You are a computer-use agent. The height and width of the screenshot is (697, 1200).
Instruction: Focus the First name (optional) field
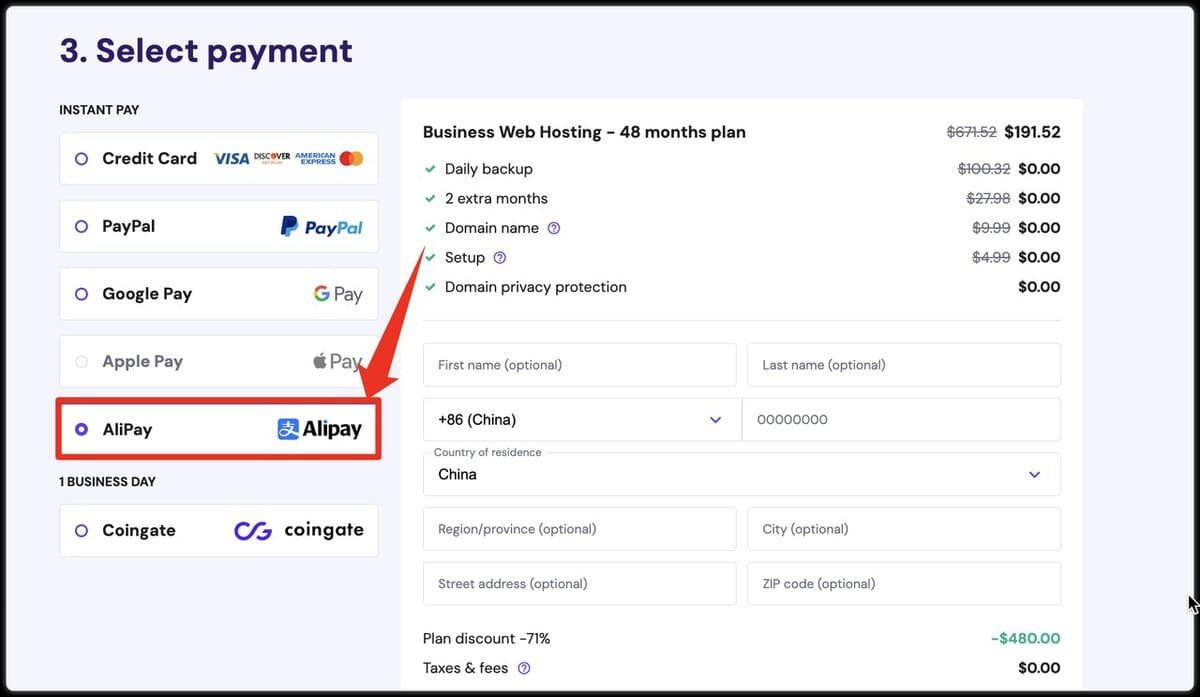pos(580,365)
